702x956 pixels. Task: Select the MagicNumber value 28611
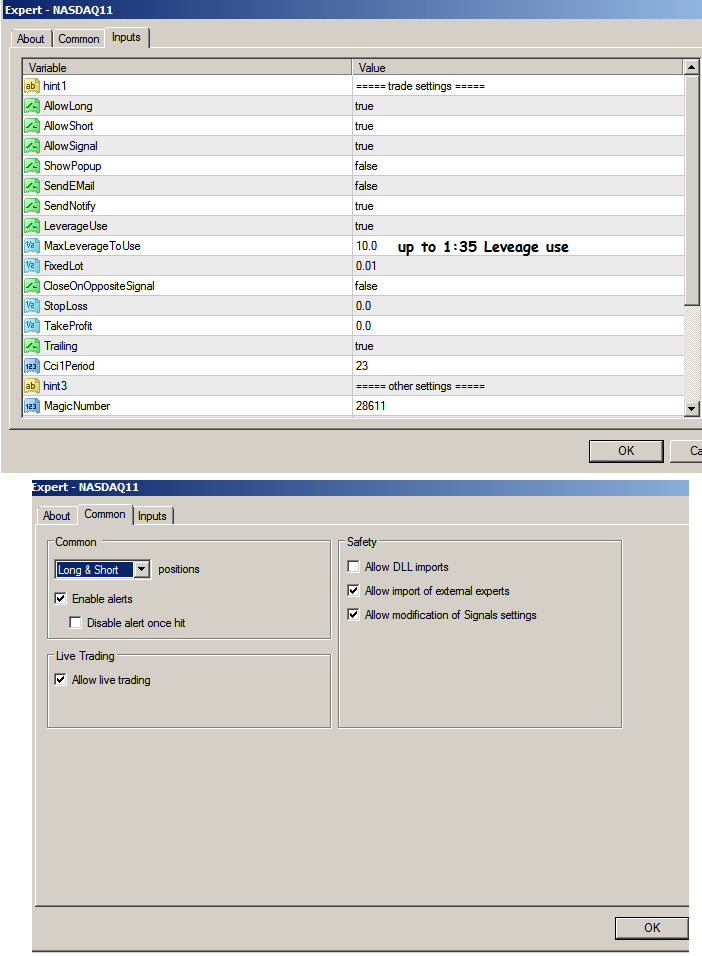click(x=371, y=405)
